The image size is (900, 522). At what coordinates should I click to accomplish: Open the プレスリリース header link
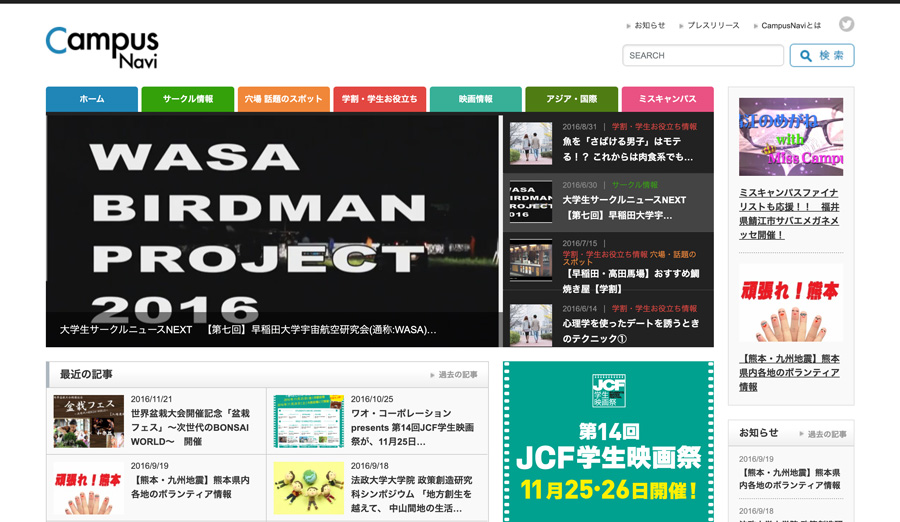(713, 26)
